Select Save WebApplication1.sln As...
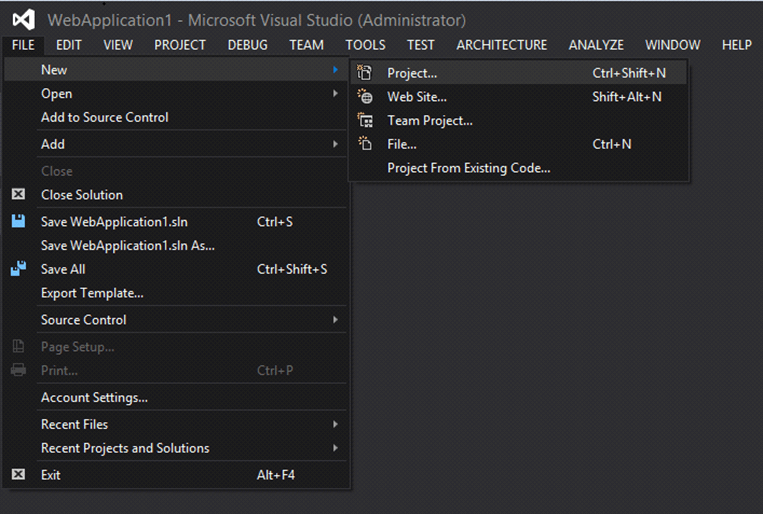763x514 pixels. tap(176, 245)
